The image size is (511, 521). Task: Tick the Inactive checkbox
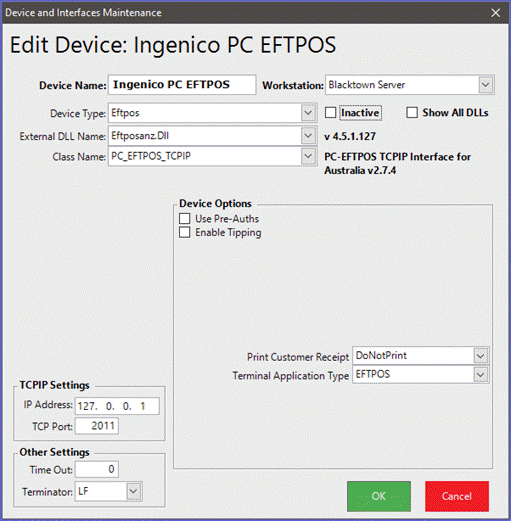(x=330, y=113)
